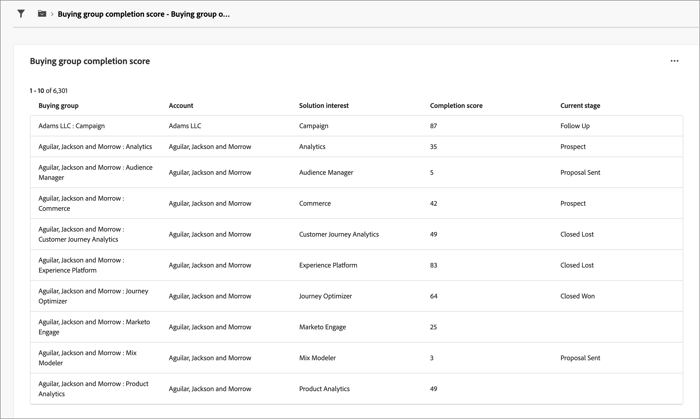The height and width of the screenshot is (419, 700).
Task: Click the Audience Manager solution interest cell
Action: coord(326,172)
